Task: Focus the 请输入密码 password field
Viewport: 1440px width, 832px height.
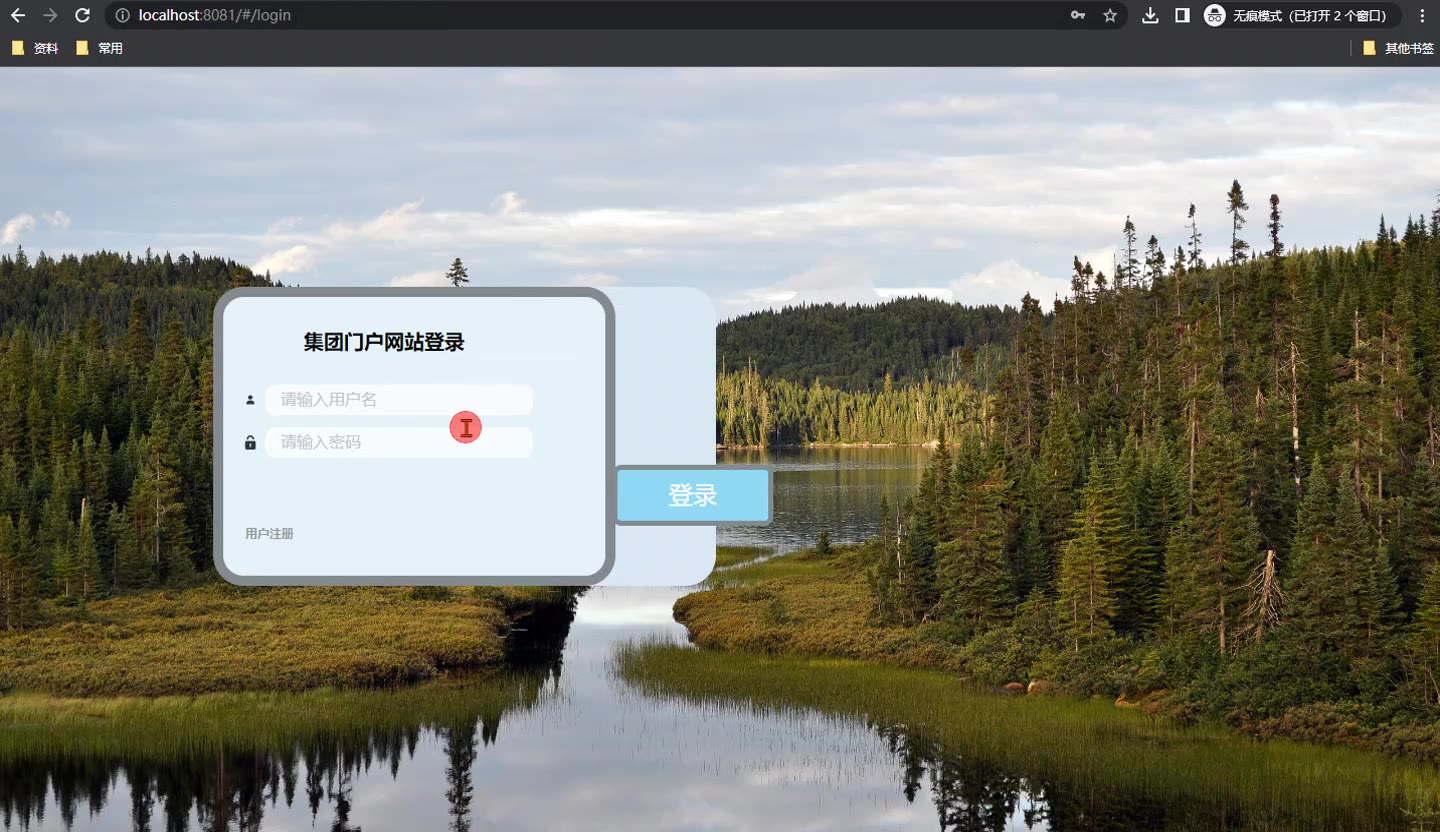Action: pyautogui.click(x=399, y=442)
